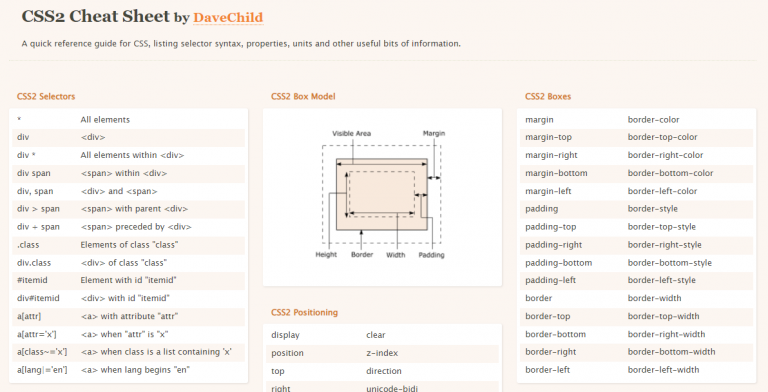Viewport: 768px width, 392px height.
Task: Click '<span> with parent <div>' description
Action: pyautogui.click(x=134, y=209)
